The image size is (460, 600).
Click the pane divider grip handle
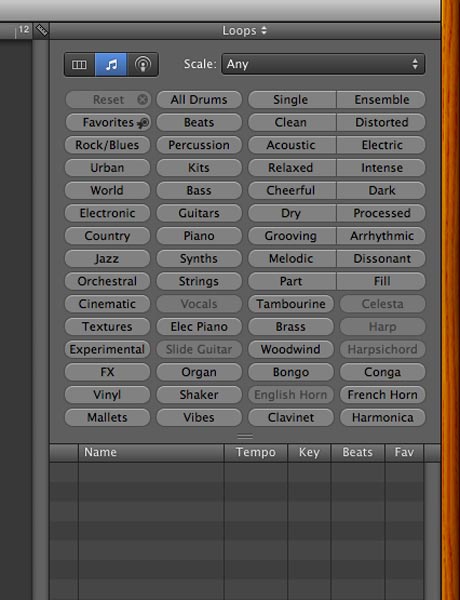tap(245, 436)
